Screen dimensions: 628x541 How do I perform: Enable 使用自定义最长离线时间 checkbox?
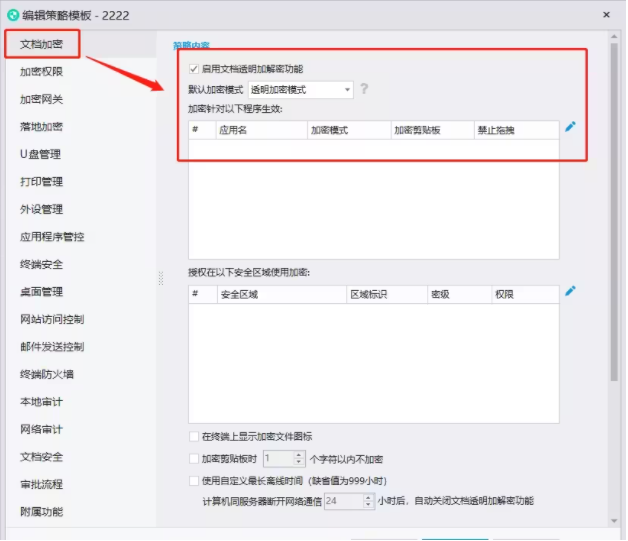pyautogui.click(x=194, y=481)
